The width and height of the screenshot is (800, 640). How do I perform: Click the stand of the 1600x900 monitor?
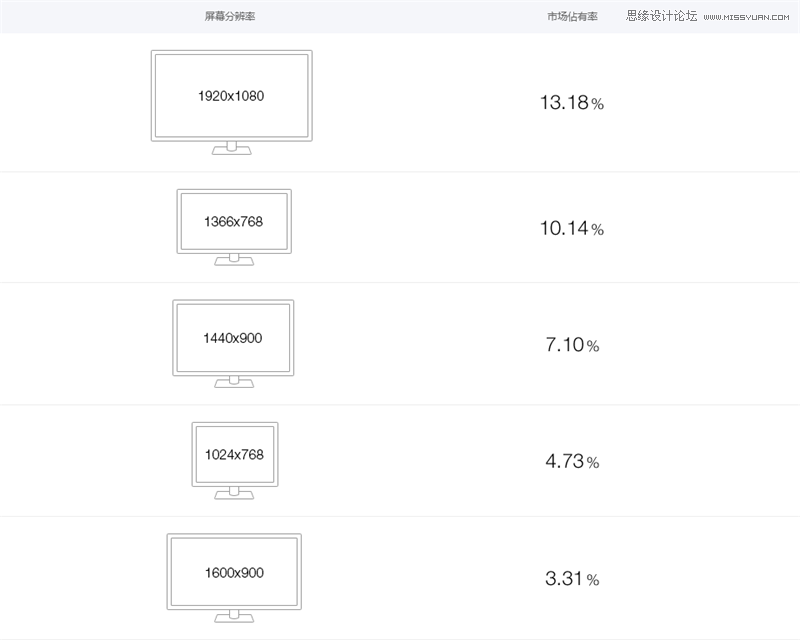coord(234,617)
